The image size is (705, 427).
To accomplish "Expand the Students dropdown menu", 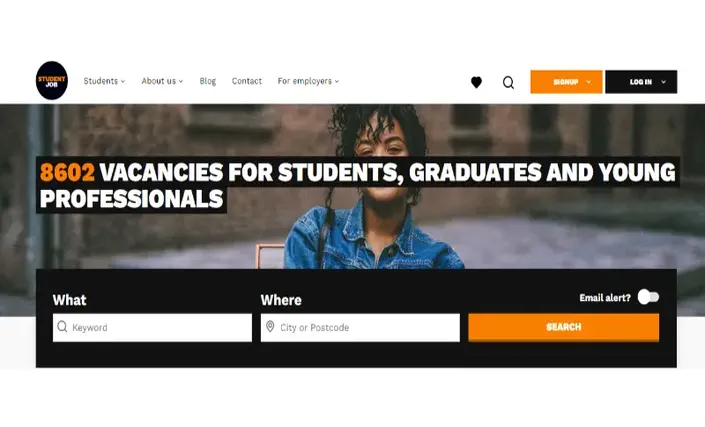I will [104, 81].
